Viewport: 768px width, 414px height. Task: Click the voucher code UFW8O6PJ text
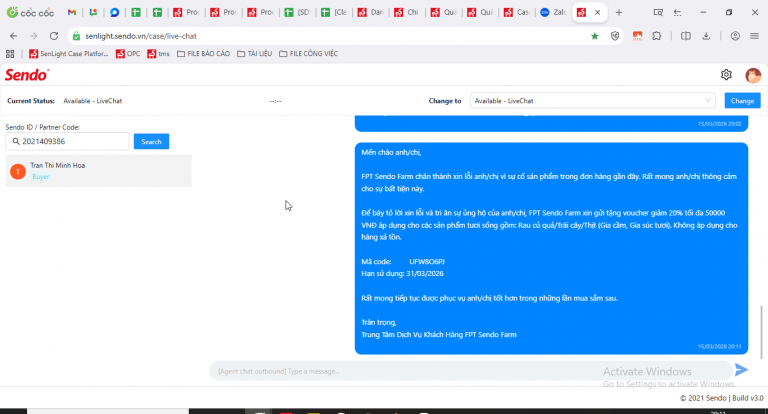(427, 262)
